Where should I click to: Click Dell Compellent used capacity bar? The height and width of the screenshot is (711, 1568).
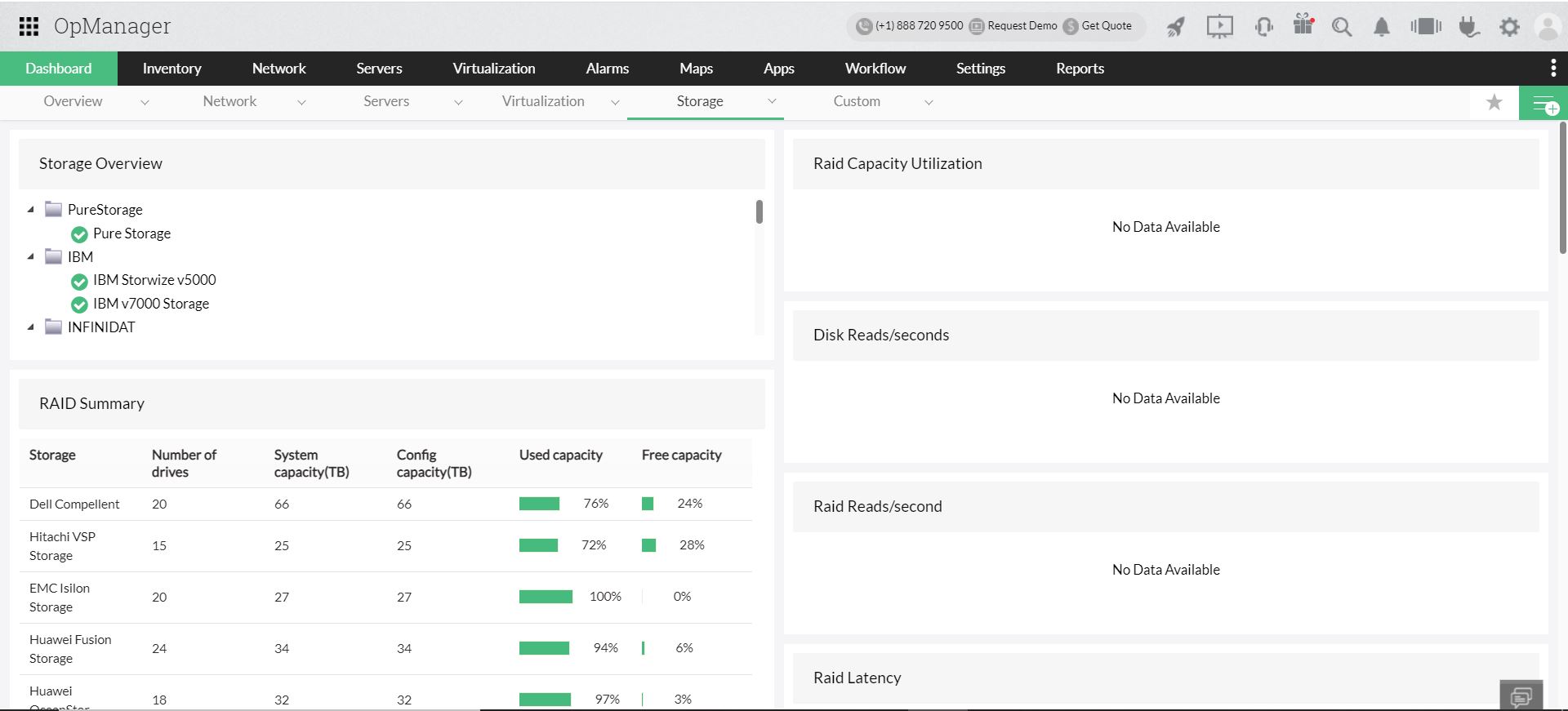(539, 504)
